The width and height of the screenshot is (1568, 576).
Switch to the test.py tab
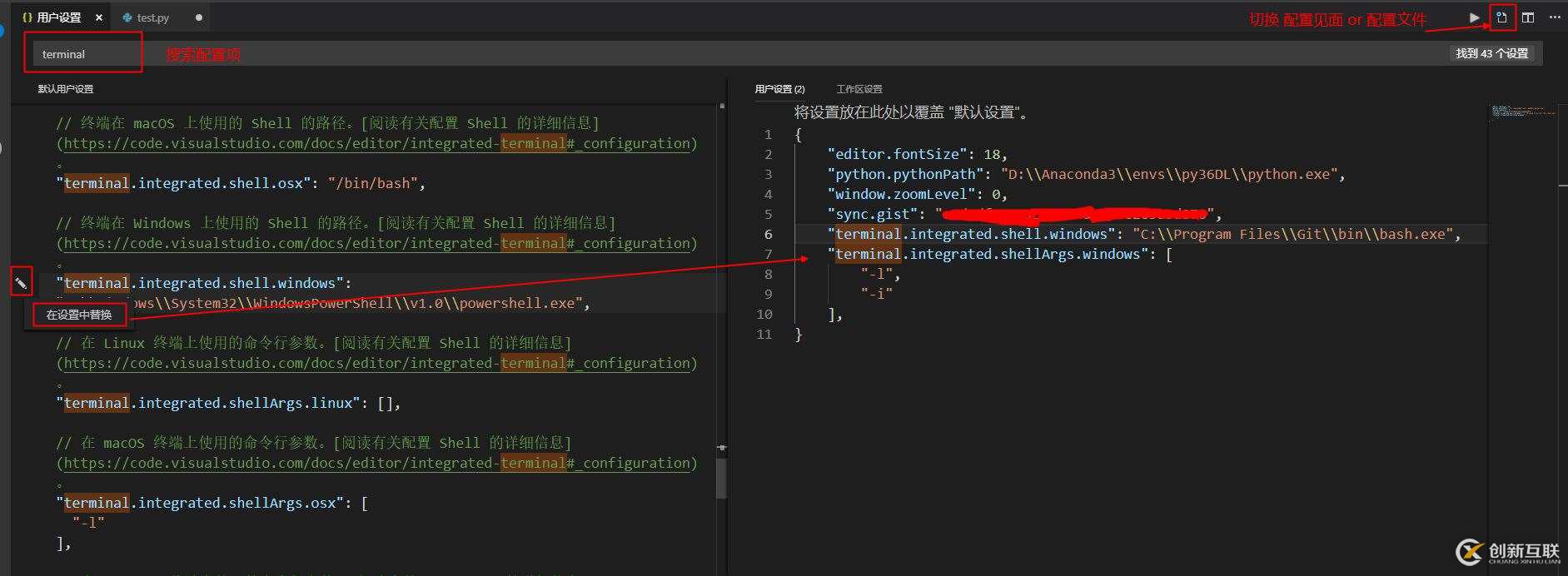coord(152,17)
